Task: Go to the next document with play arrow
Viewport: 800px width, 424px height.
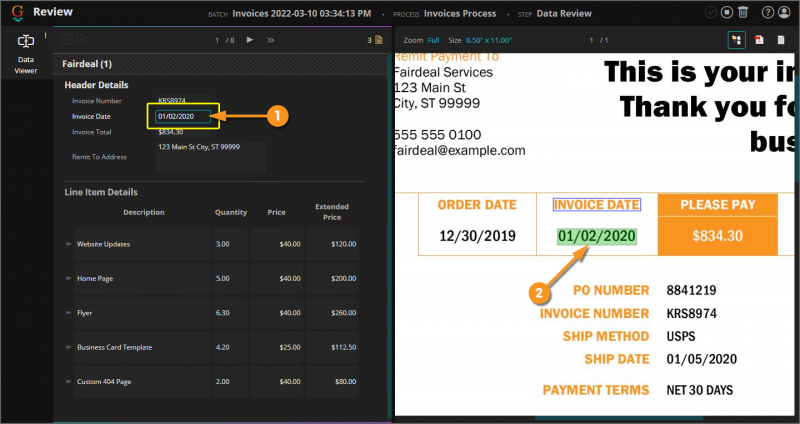Action: 250,40
